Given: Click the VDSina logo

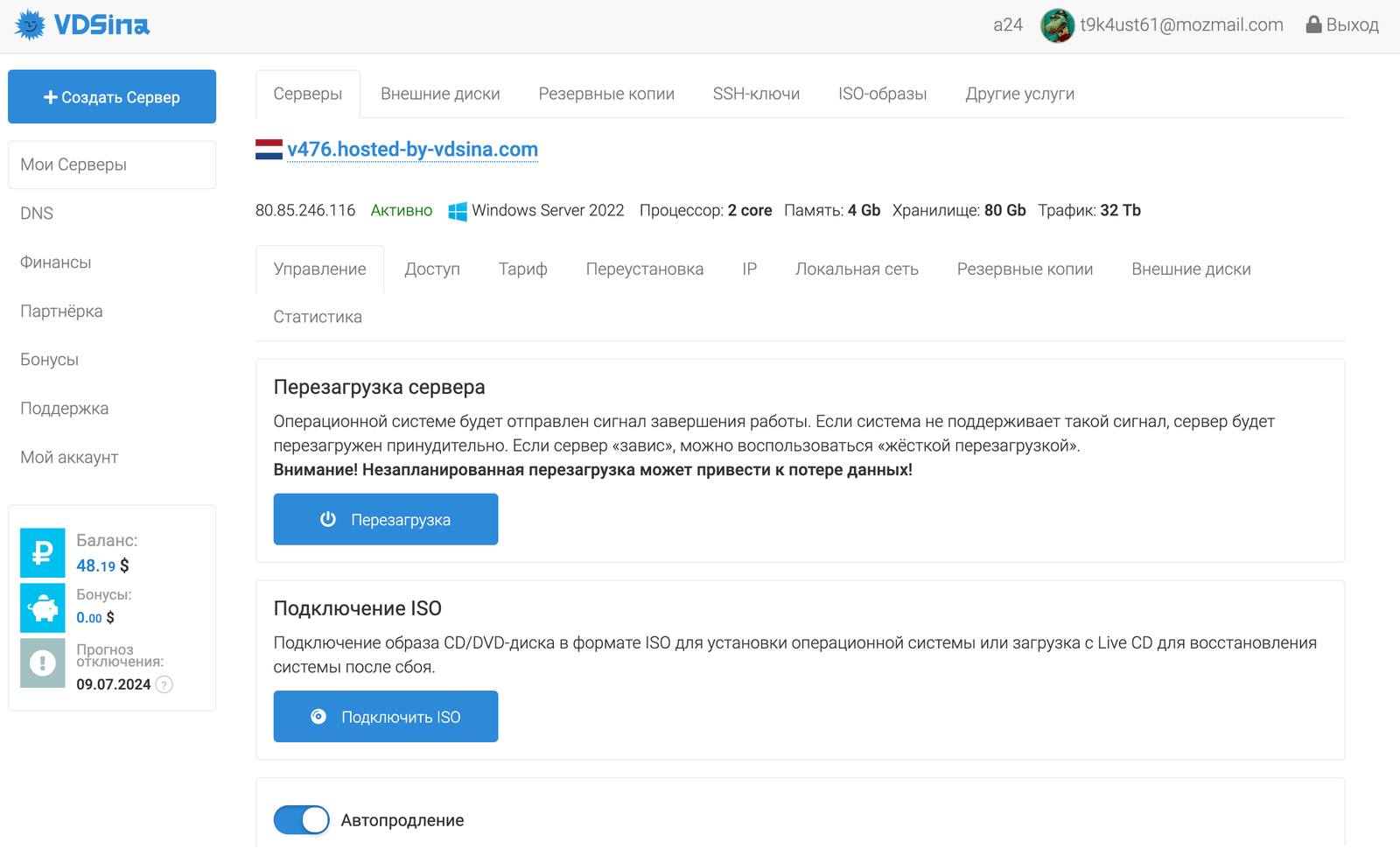Looking at the screenshot, I should point(82,25).
